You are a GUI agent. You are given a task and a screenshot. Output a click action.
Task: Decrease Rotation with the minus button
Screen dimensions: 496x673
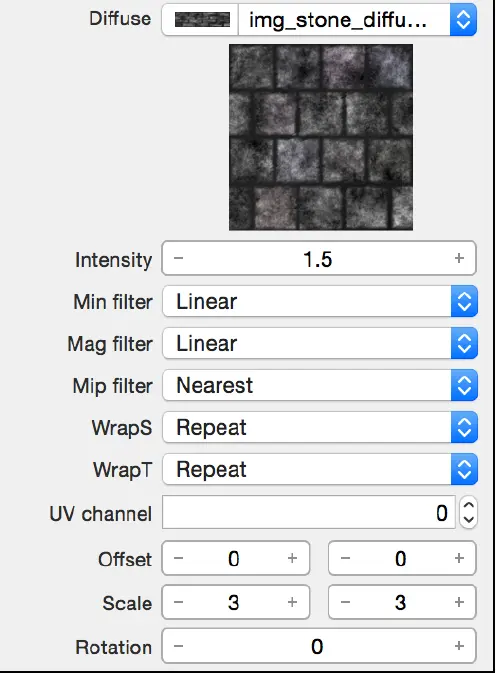point(178,646)
